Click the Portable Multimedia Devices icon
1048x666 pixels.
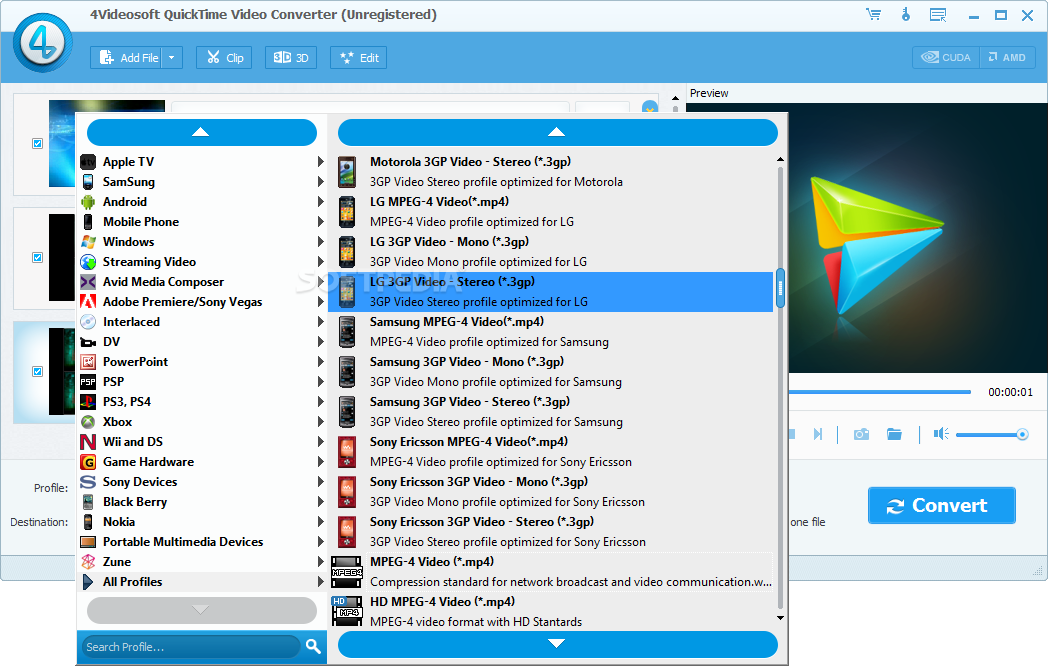(x=88, y=542)
